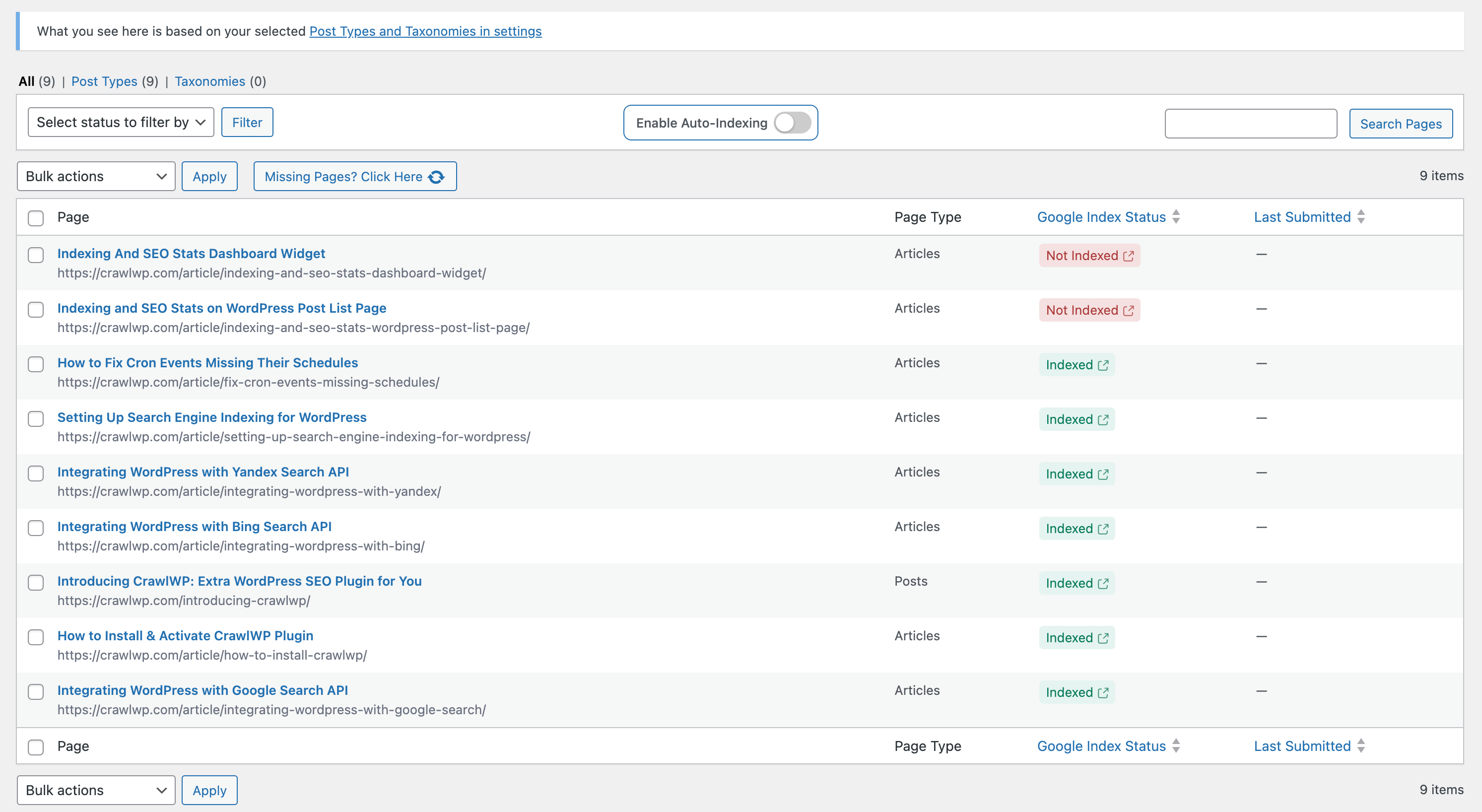
Task: Click Posts page type in Introducing CrawlWP row
Action: (x=911, y=581)
